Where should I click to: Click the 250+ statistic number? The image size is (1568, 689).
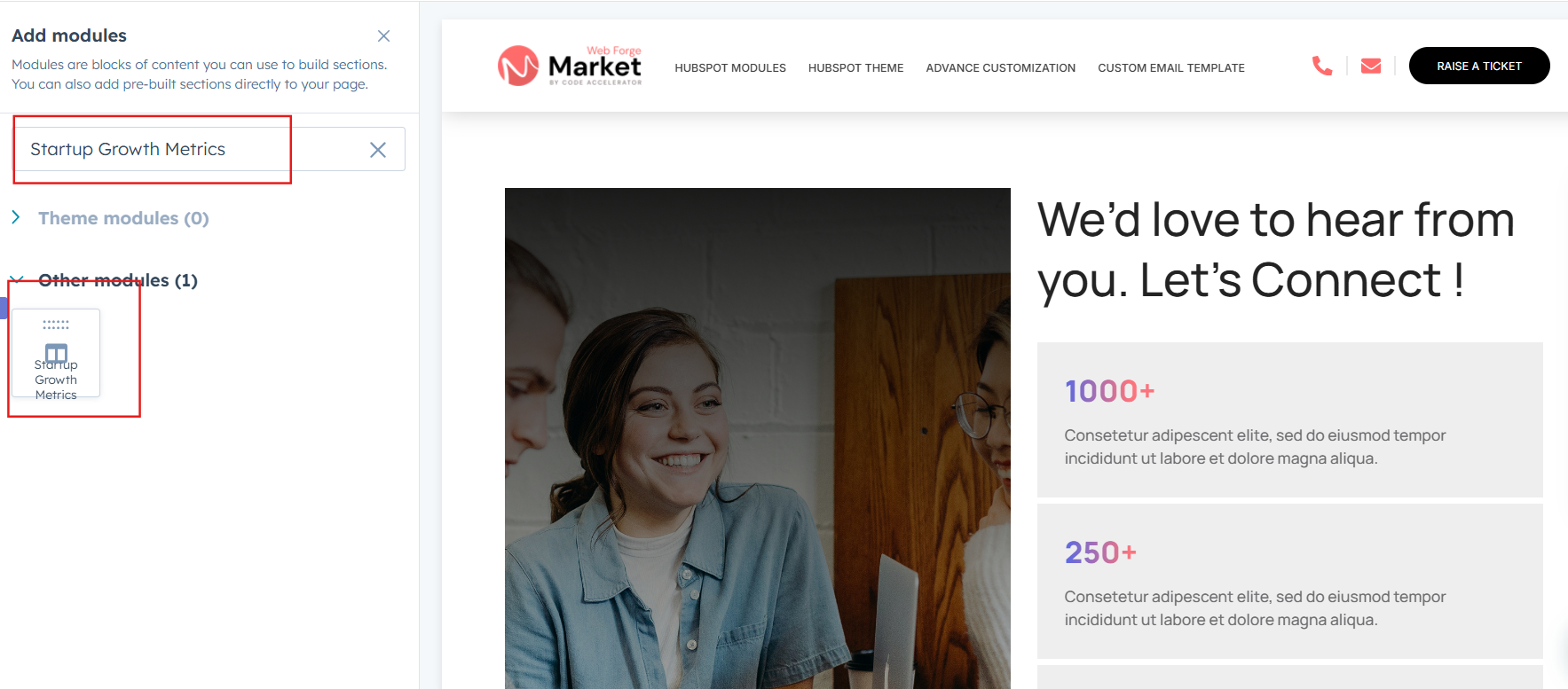click(x=1100, y=552)
